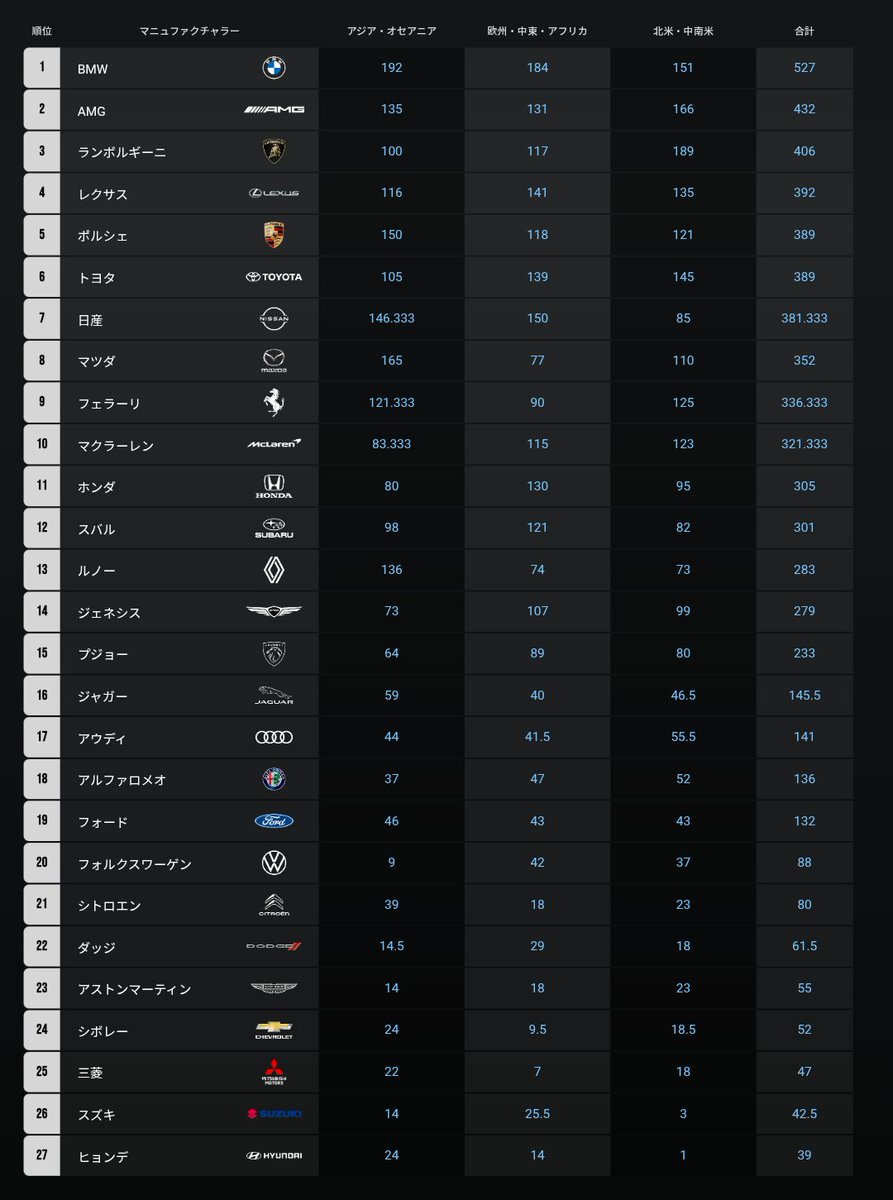Click the 北米・中南米 column header
This screenshot has width=893, height=1200.
683,31
